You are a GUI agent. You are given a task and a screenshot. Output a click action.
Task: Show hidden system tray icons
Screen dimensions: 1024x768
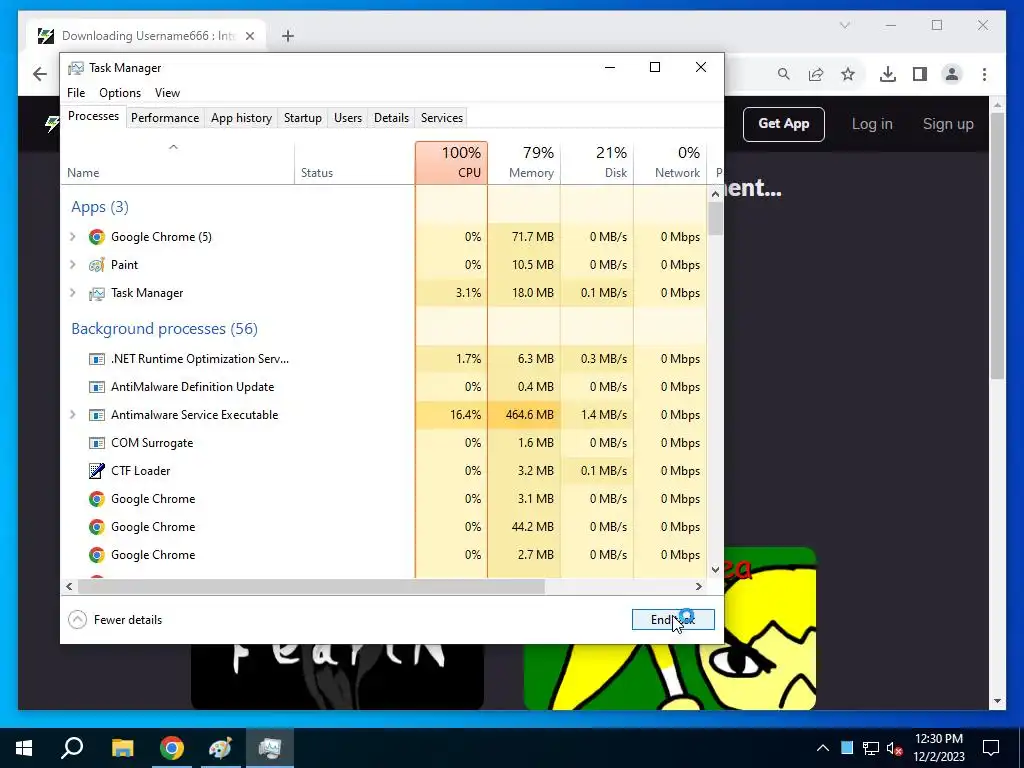pyautogui.click(x=823, y=748)
